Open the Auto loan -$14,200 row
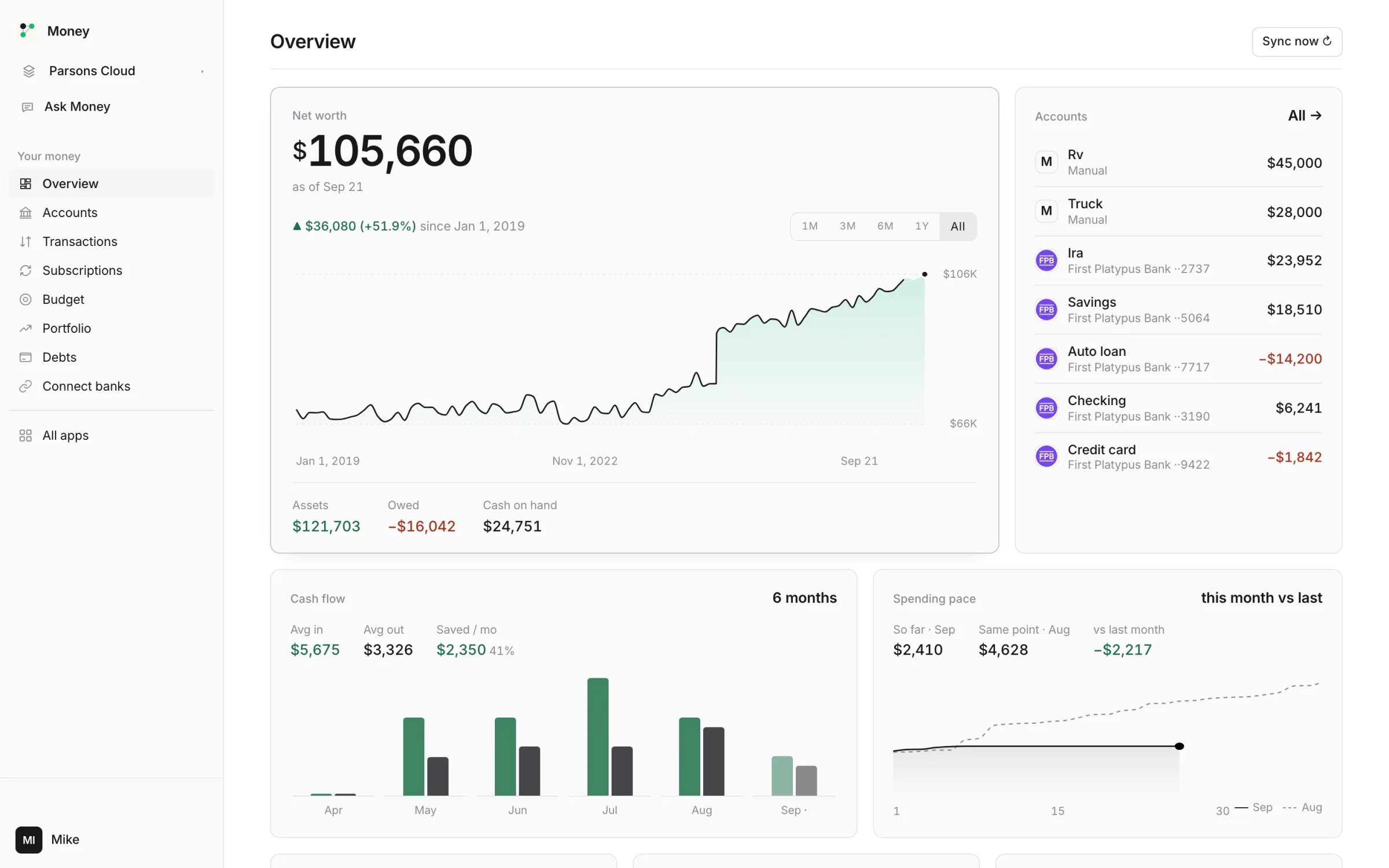1389x868 pixels. [x=1178, y=359]
